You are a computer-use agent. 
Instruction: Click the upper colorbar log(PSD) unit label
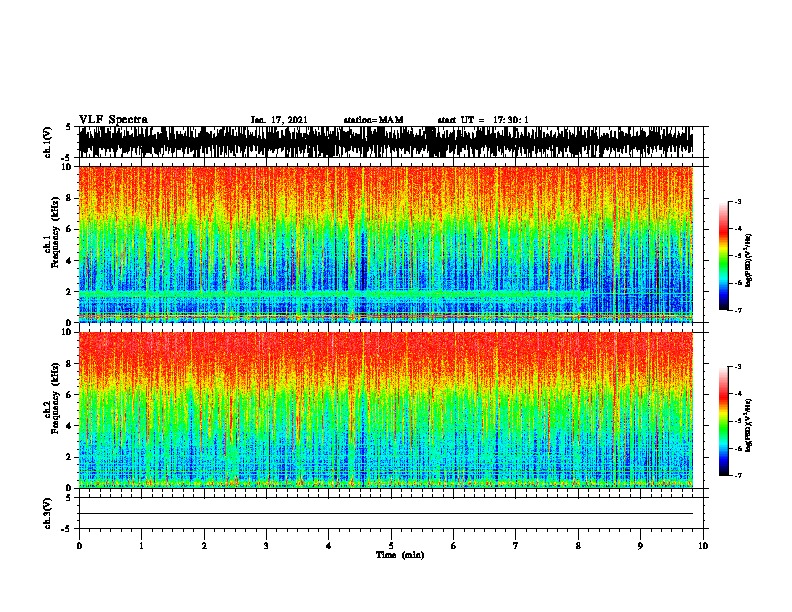[748, 261]
